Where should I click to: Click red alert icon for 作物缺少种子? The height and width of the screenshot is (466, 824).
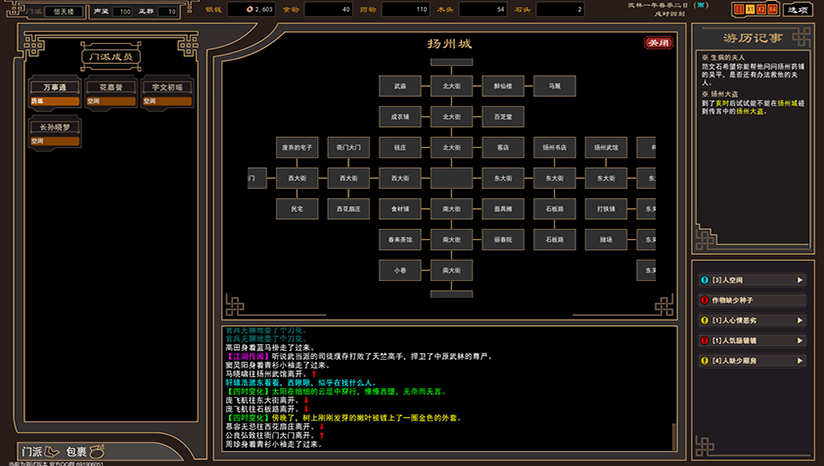click(704, 300)
